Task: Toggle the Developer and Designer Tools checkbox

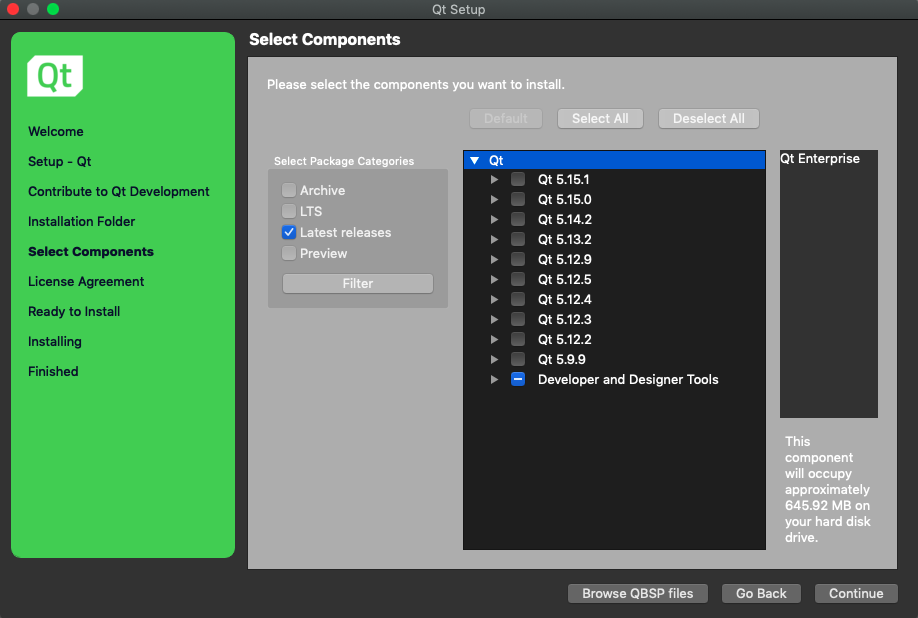Action: (518, 380)
